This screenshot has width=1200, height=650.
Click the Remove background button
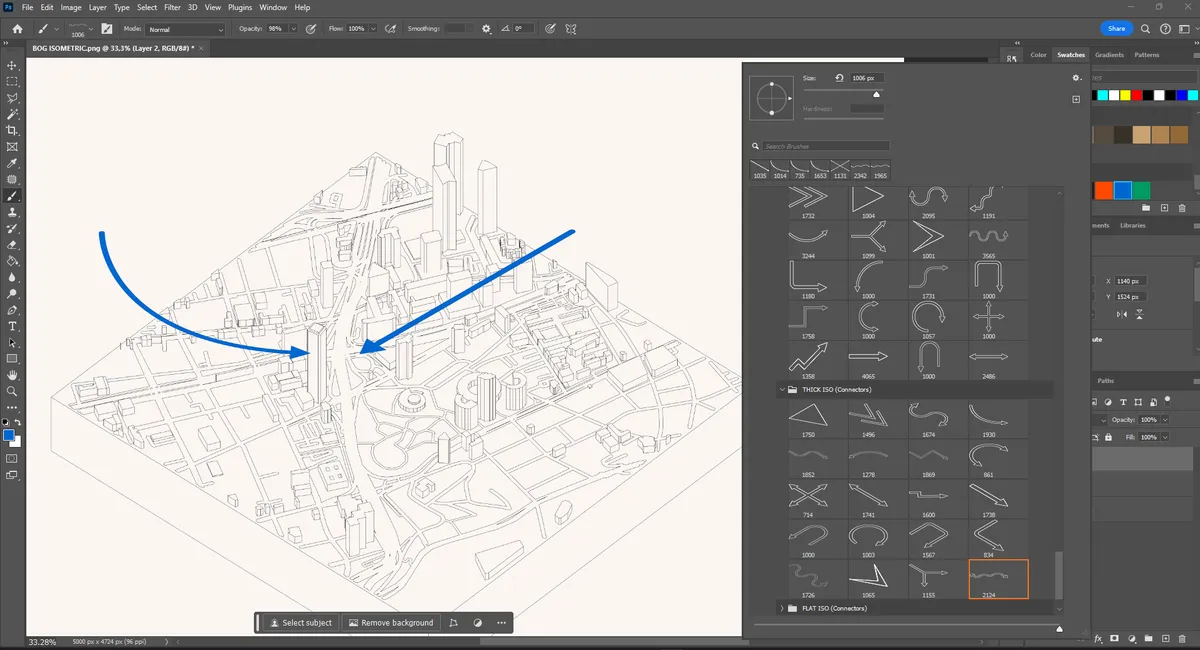390,622
